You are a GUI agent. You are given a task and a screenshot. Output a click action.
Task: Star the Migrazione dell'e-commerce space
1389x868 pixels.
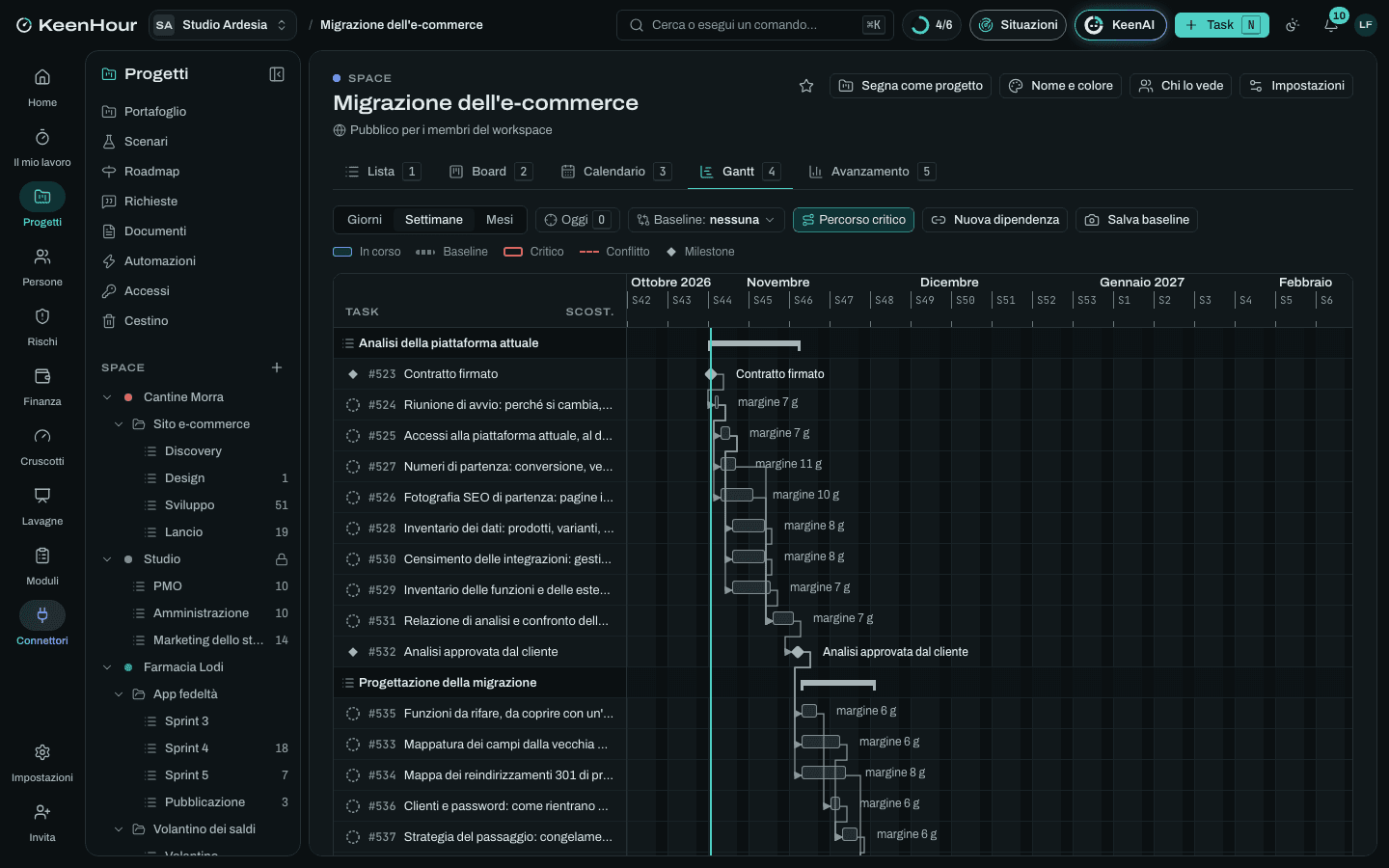pos(806,86)
